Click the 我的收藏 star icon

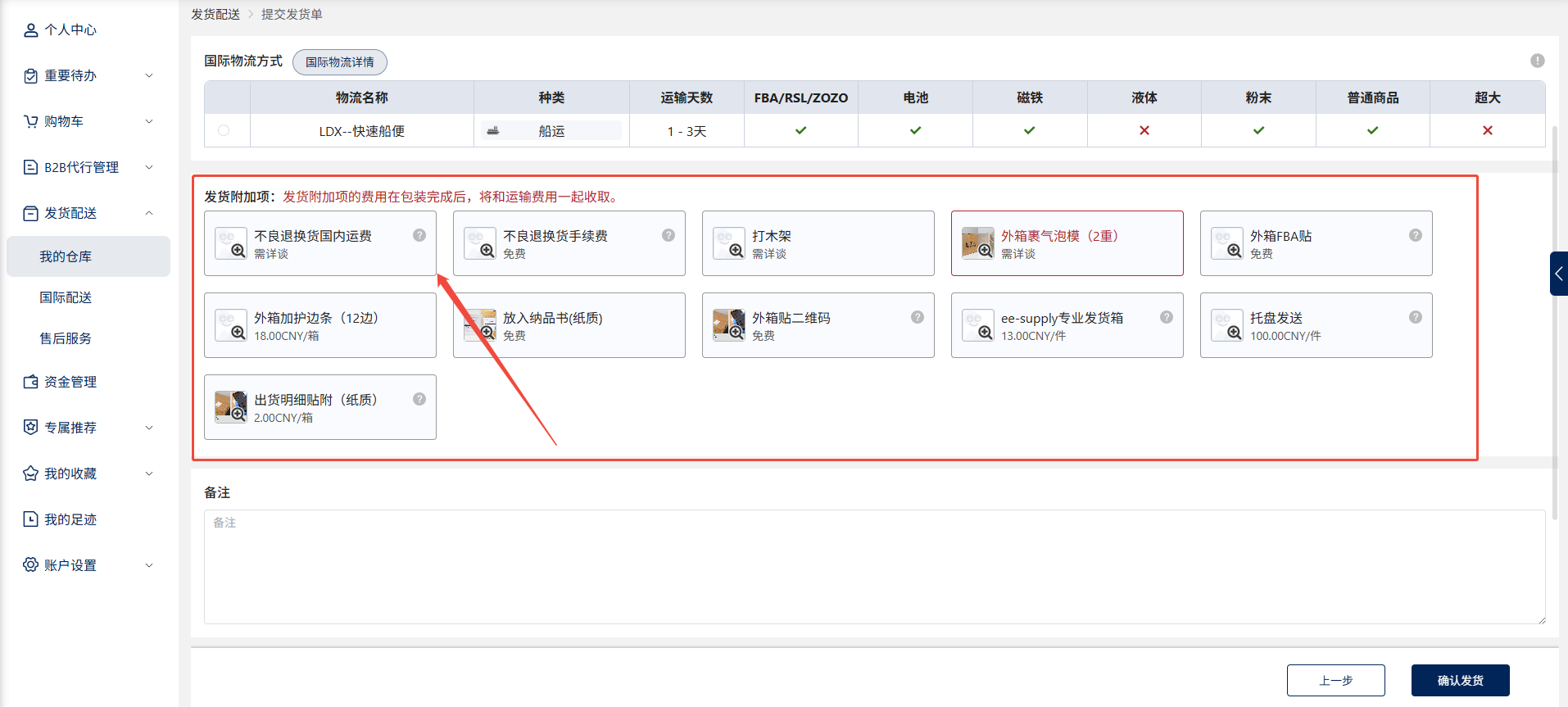(x=31, y=474)
